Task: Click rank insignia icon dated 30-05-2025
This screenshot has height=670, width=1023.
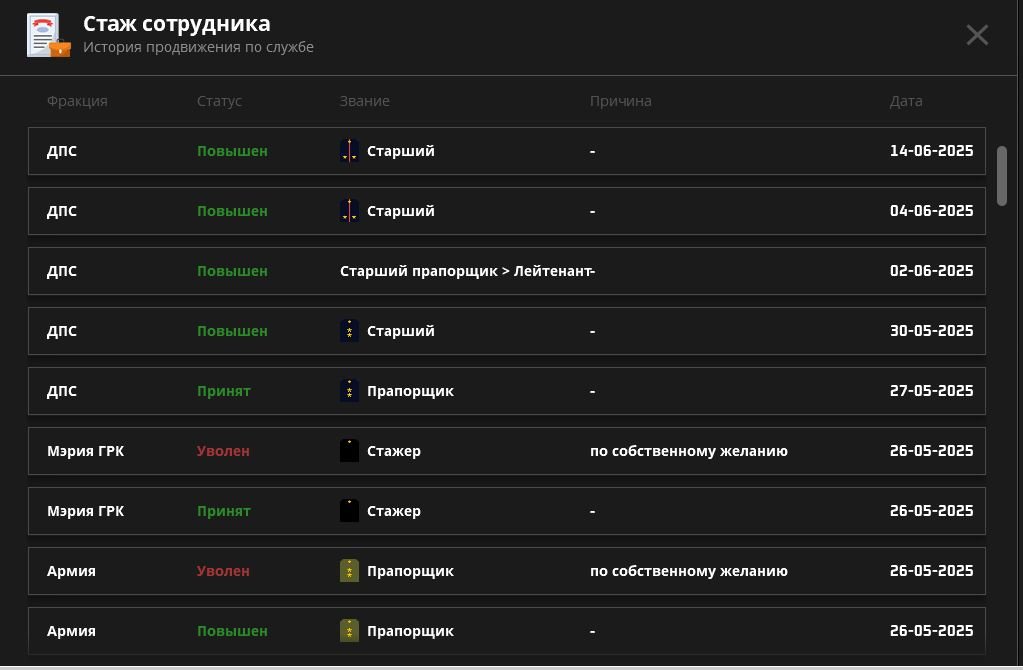Action: click(349, 331)
